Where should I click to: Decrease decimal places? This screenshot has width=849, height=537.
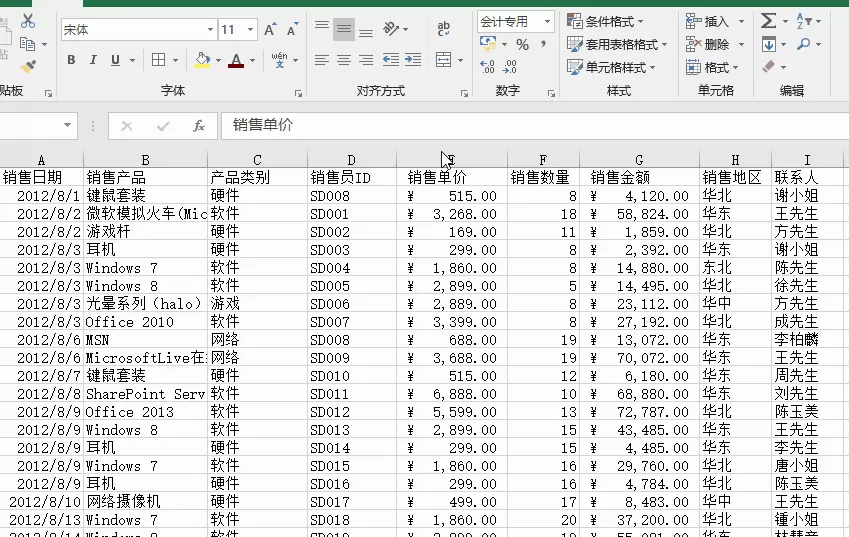(x=510, y=67)
